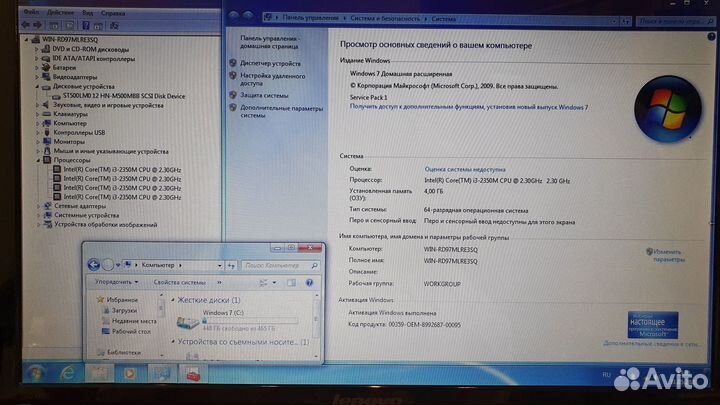The height and width of the screenshot is (405, 720).
Task: Click Device Manager toolbar forward arrow
Action: (38, 25)
